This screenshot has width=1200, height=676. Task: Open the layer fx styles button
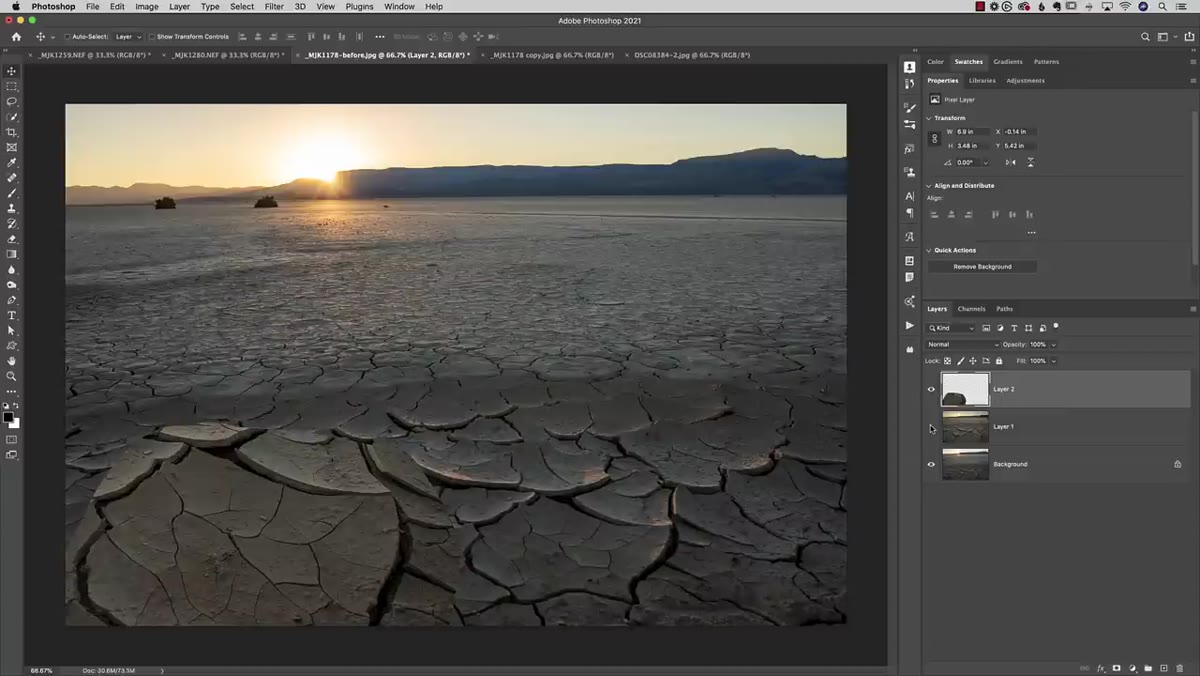tap(1101, 668)
